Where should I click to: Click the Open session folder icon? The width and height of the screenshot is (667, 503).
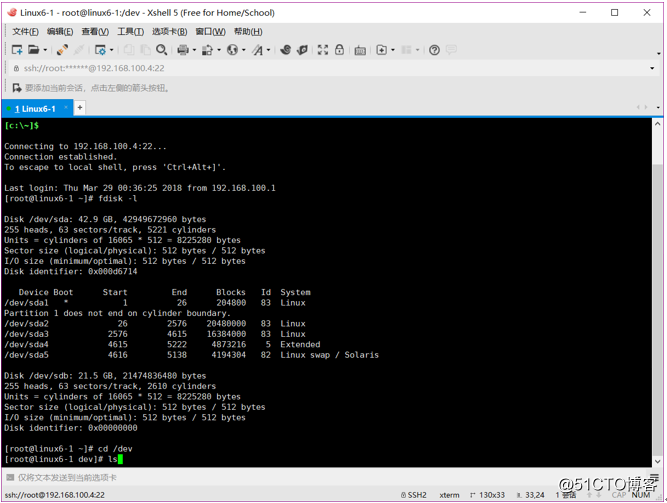pyautogui.click(x=34, y=50)
